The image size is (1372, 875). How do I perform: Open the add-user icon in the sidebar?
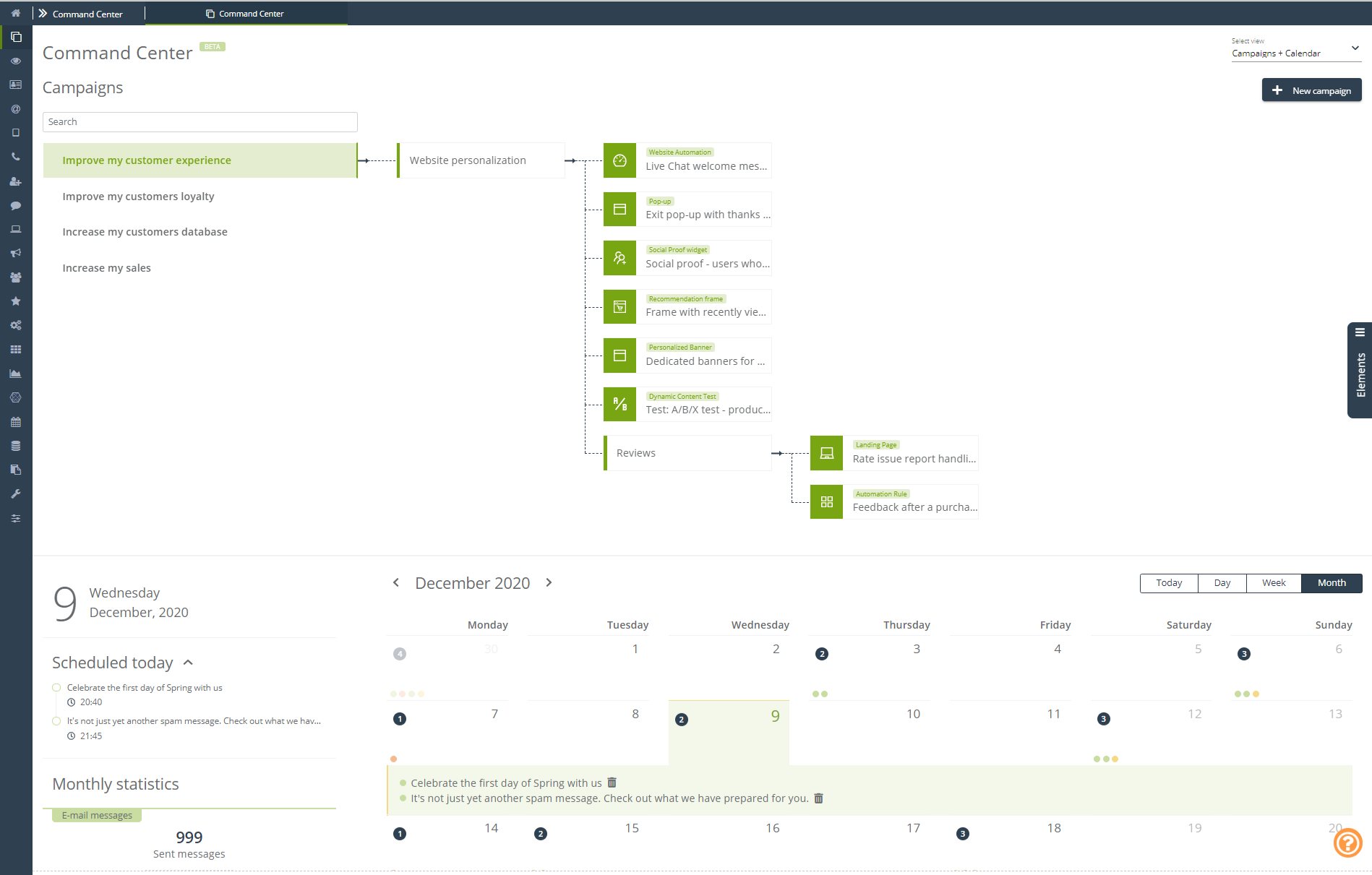click(x=16, y=181)
